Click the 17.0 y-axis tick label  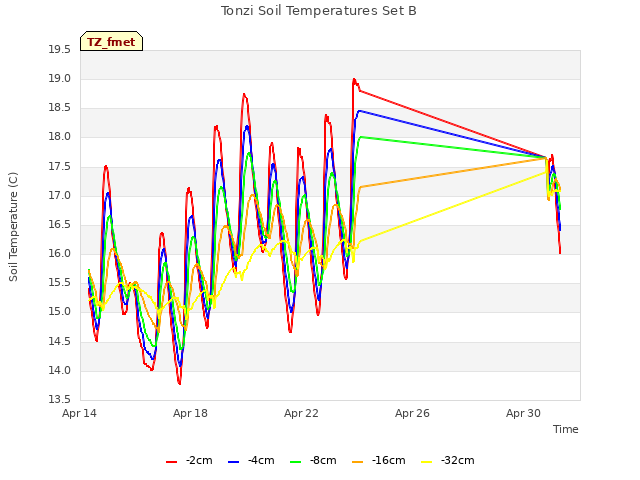pos(60,196)
